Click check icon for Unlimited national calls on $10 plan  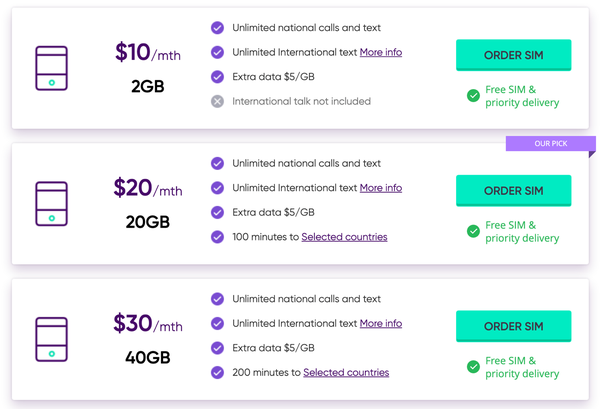coord(217,28)
